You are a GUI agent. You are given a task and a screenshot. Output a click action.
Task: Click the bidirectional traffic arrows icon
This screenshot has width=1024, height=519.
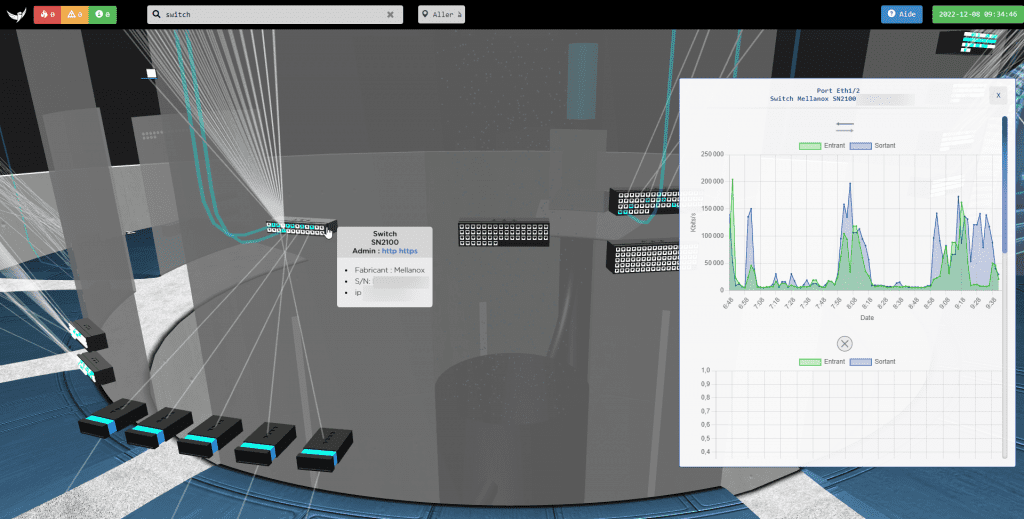click(x=844, y=127)
